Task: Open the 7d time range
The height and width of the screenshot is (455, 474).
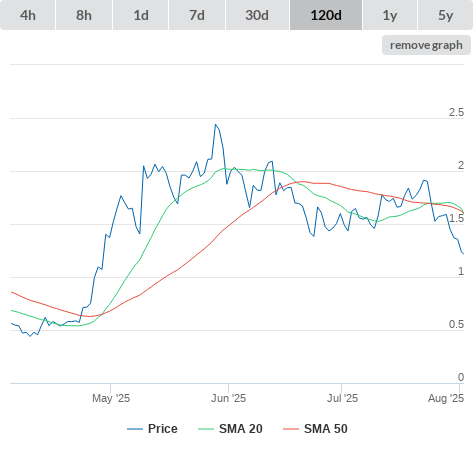Action: pos(197,15)
